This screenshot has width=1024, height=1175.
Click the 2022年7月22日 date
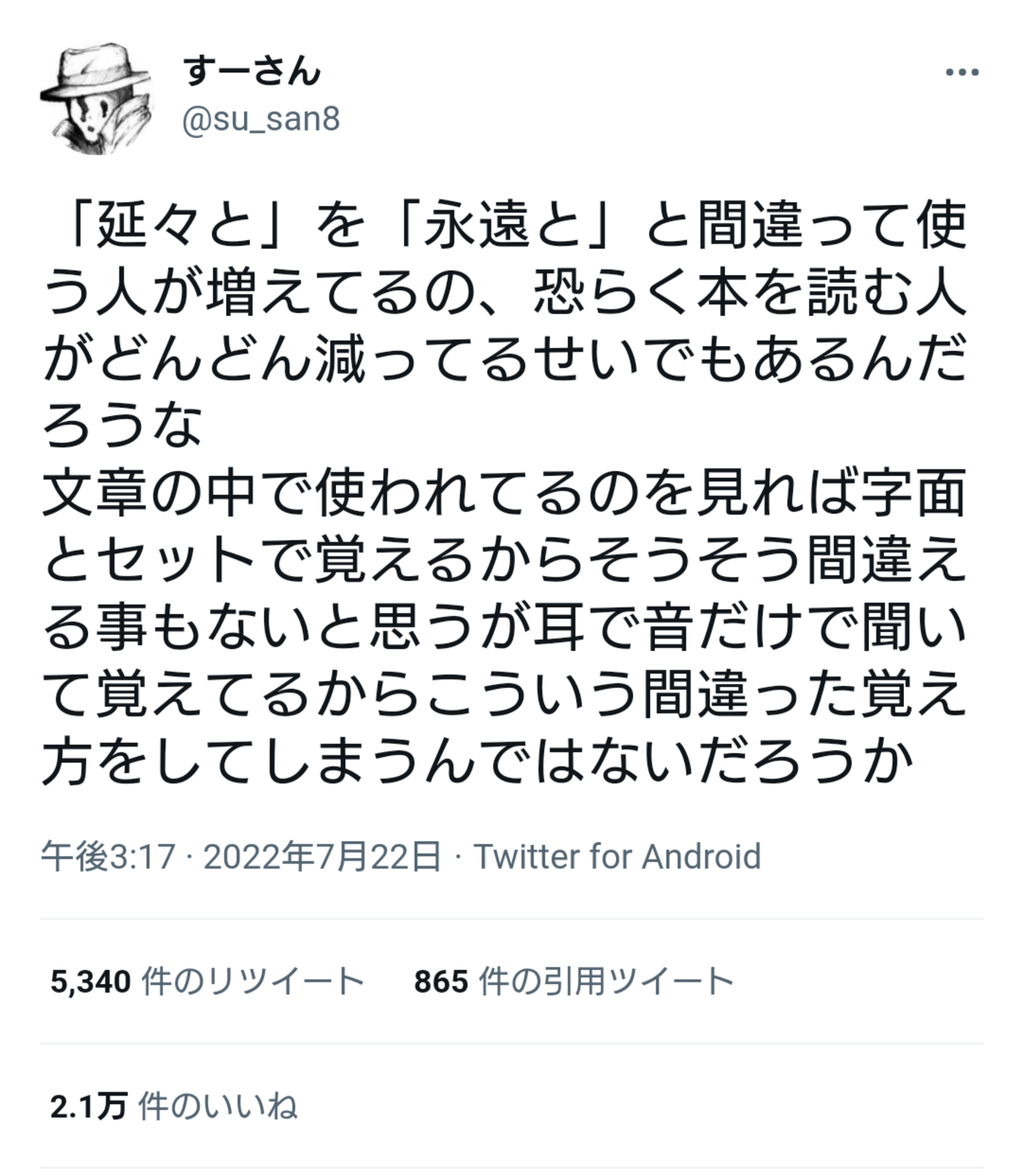coord(322,856)
